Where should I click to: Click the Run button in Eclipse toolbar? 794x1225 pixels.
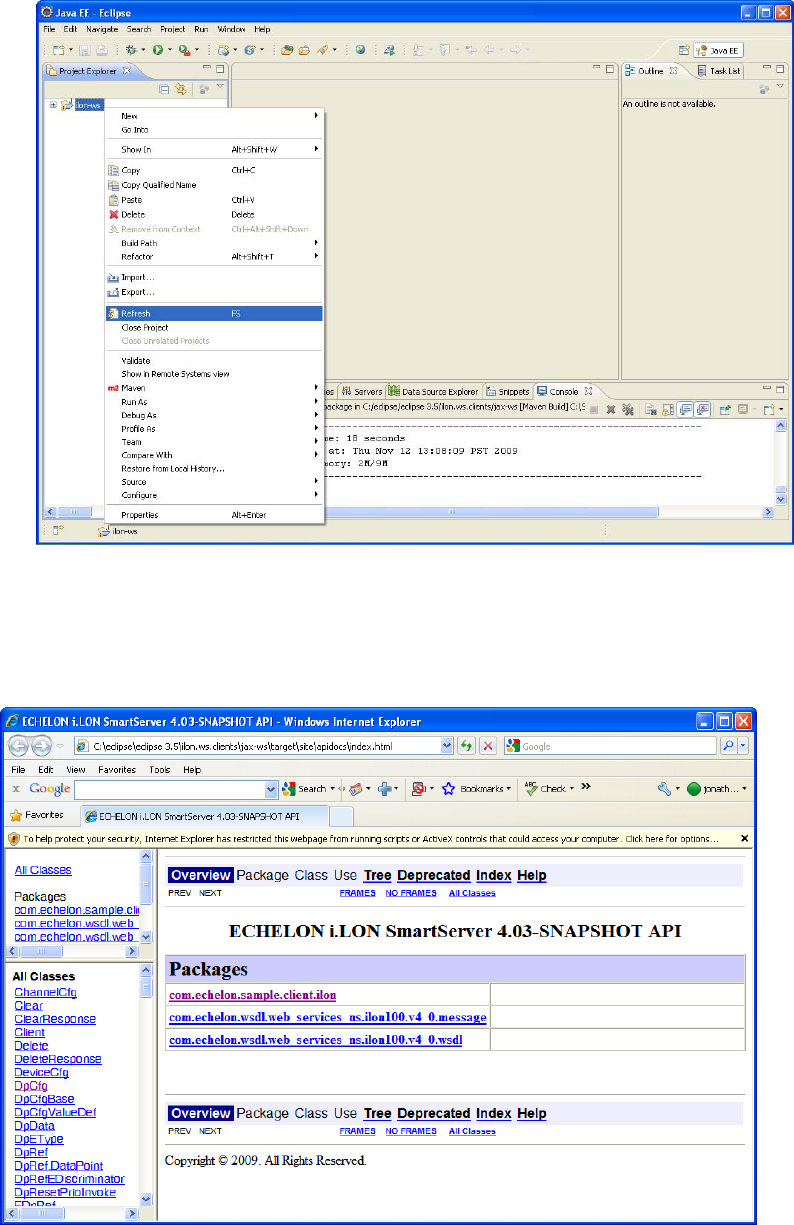(157, 49)
